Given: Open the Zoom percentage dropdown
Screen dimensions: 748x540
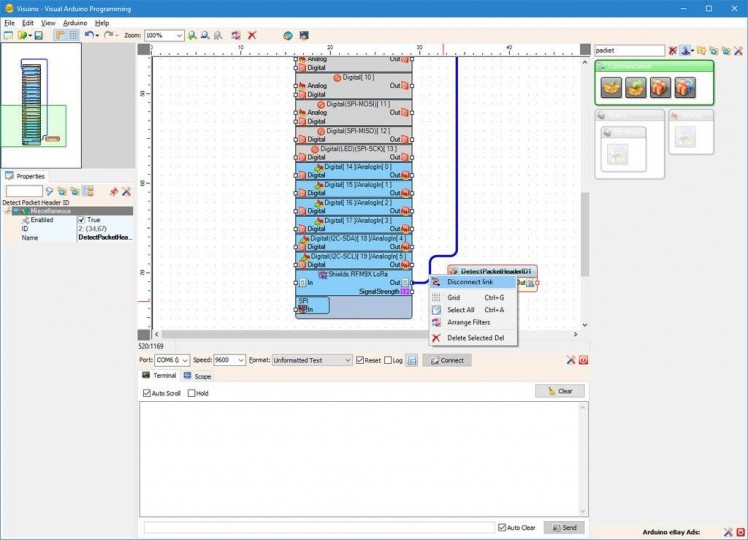Looking at the screenshot, I should tap(179, 35).
